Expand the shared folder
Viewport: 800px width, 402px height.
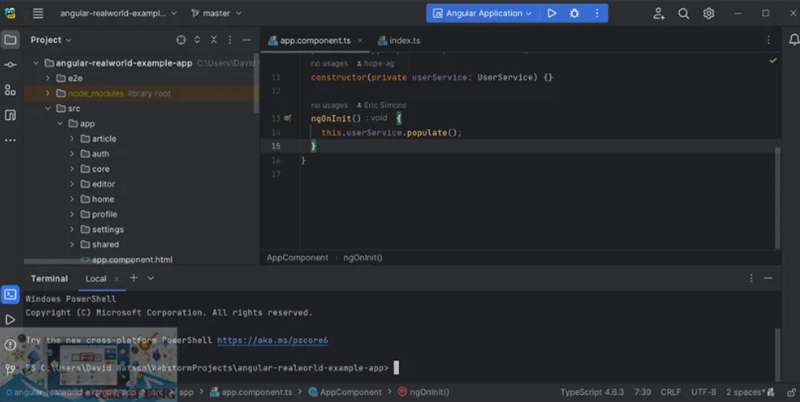pyautogui.click(x=72, y=244)
